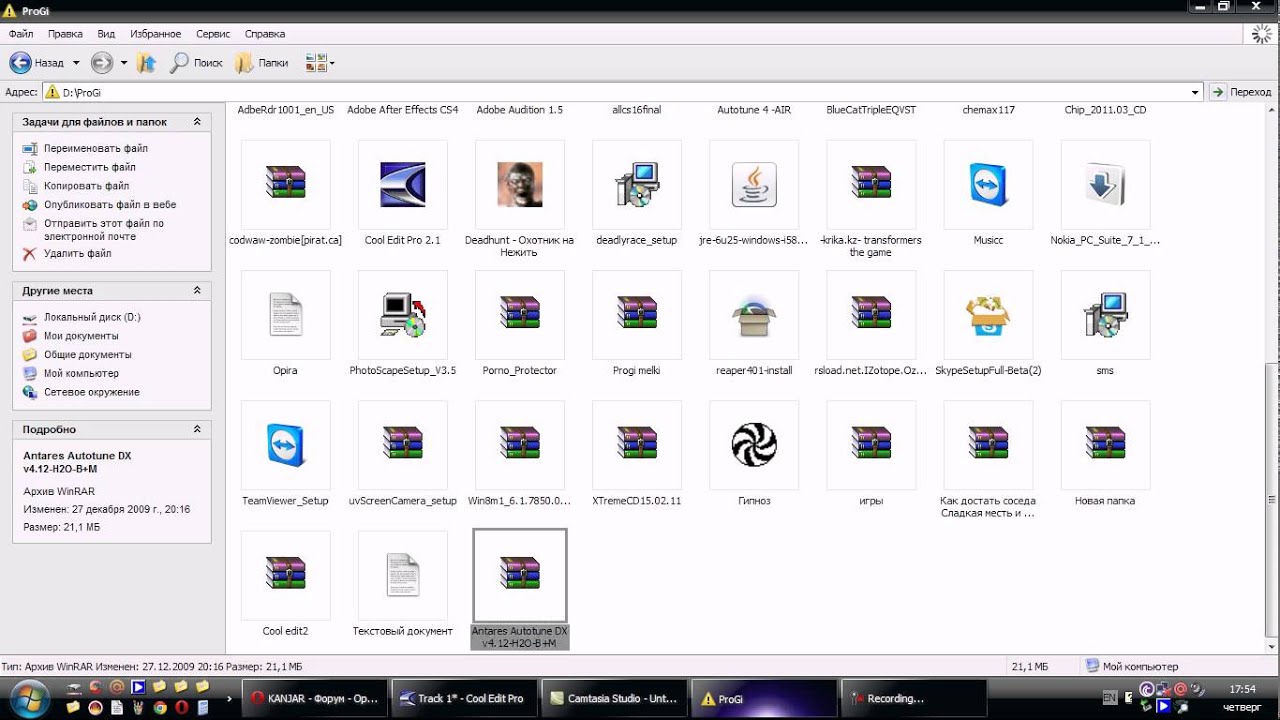Select the Гипноз spiral icon

coord(754,445)
